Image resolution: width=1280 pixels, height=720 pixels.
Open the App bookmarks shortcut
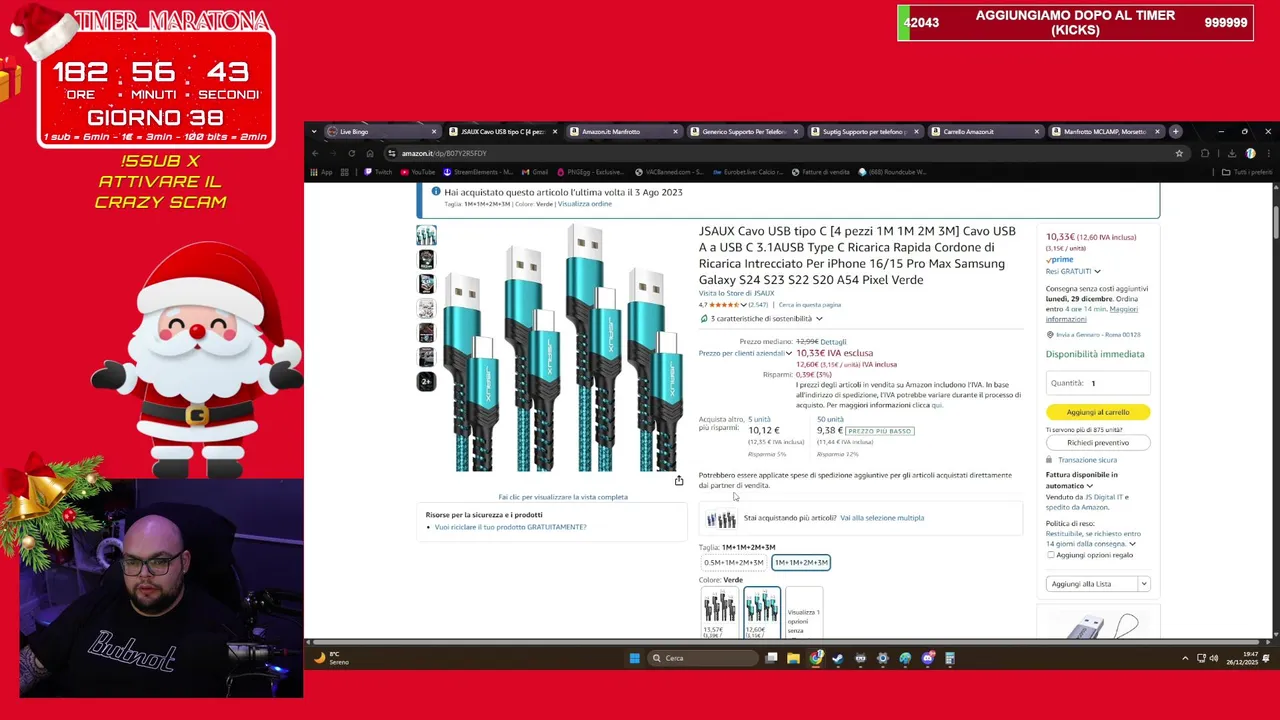[x=321, y=172]
